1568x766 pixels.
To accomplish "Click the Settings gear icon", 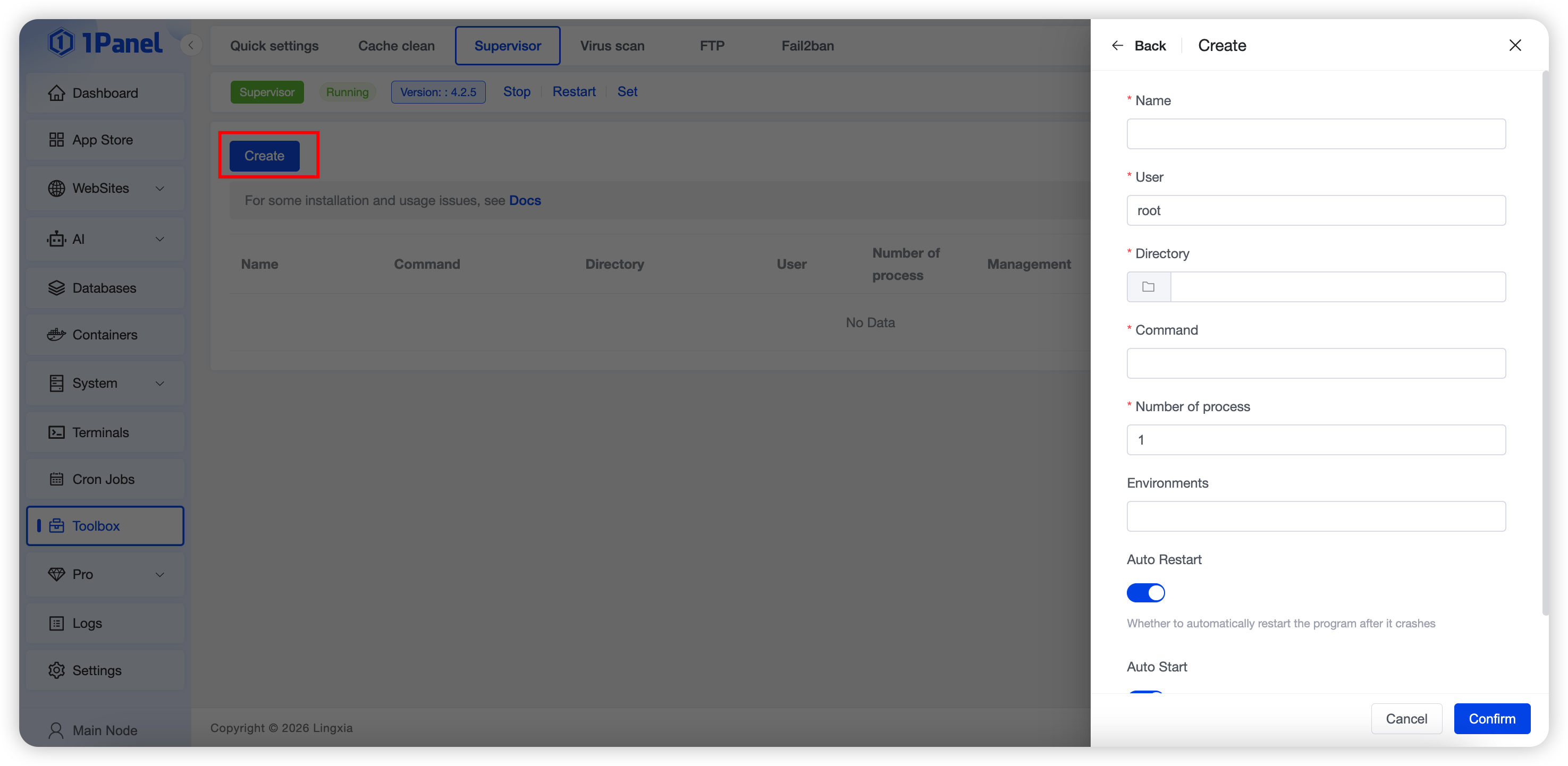I will 56,670.
